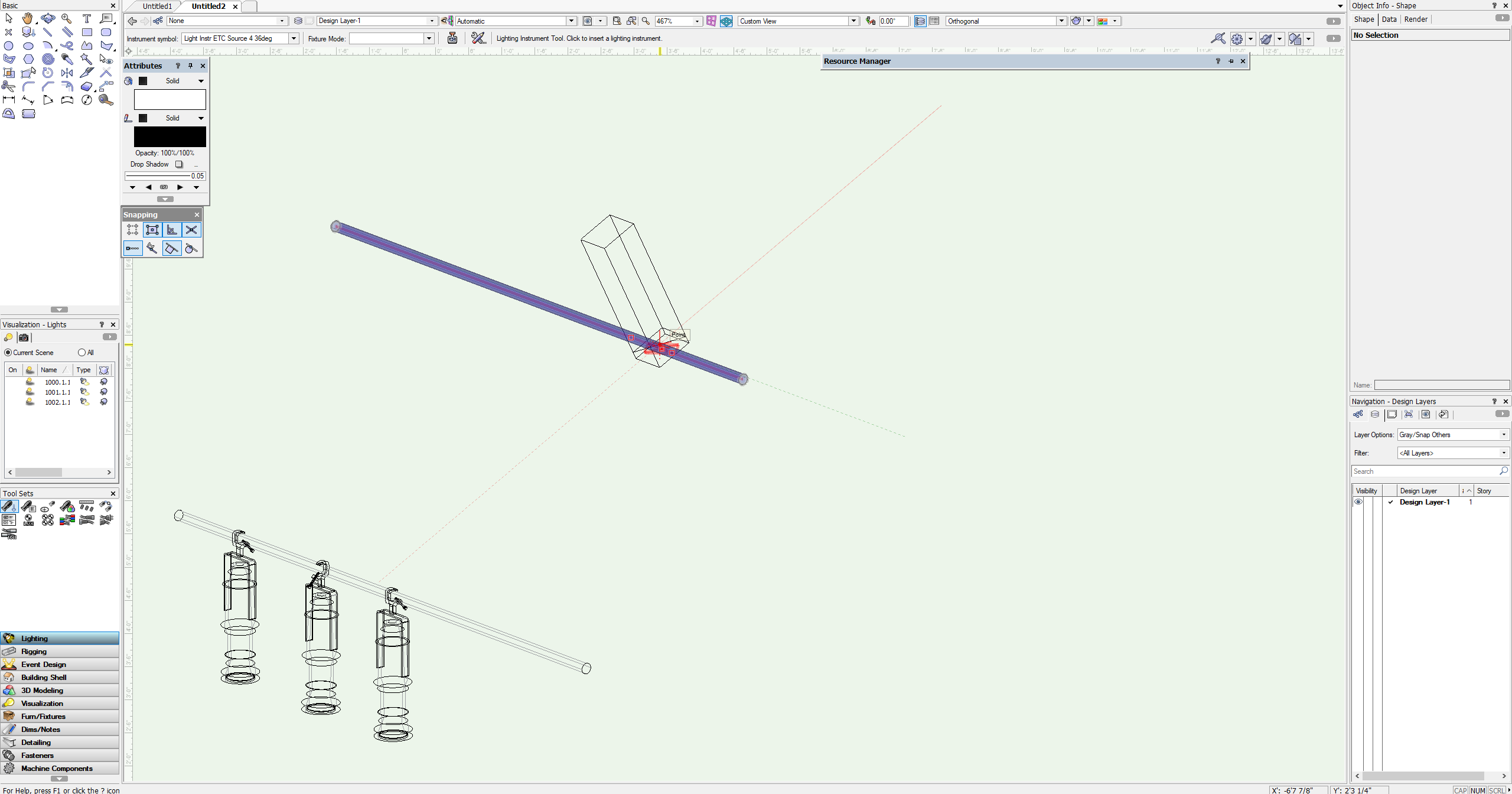Select the Lighting Instrument Insertion tool

[x=9, y=506]
